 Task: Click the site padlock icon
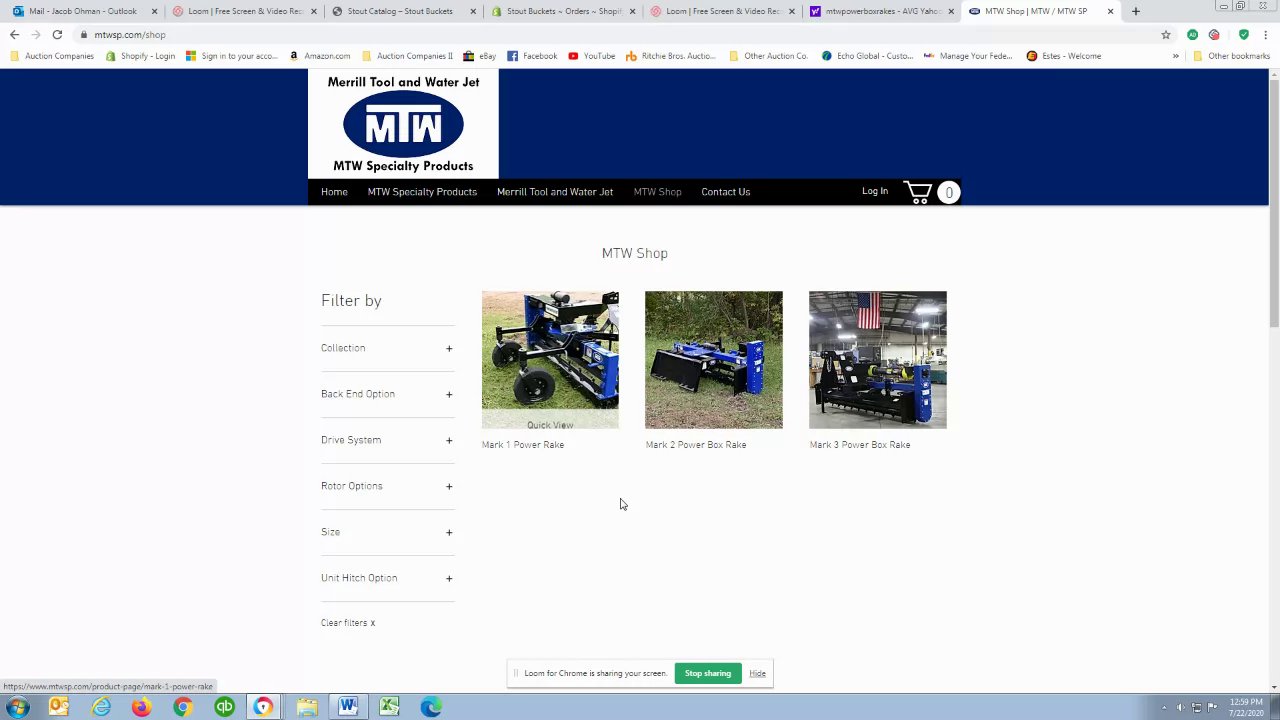tap(84, 35)
